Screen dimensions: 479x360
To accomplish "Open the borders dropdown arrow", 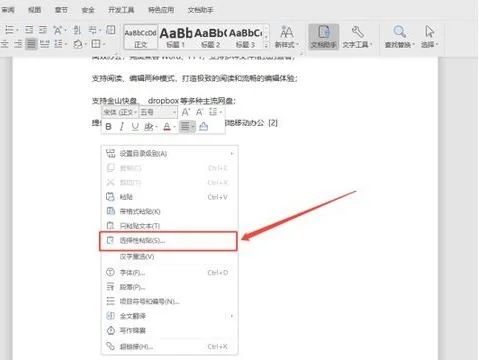I will [x=104, y=44].
